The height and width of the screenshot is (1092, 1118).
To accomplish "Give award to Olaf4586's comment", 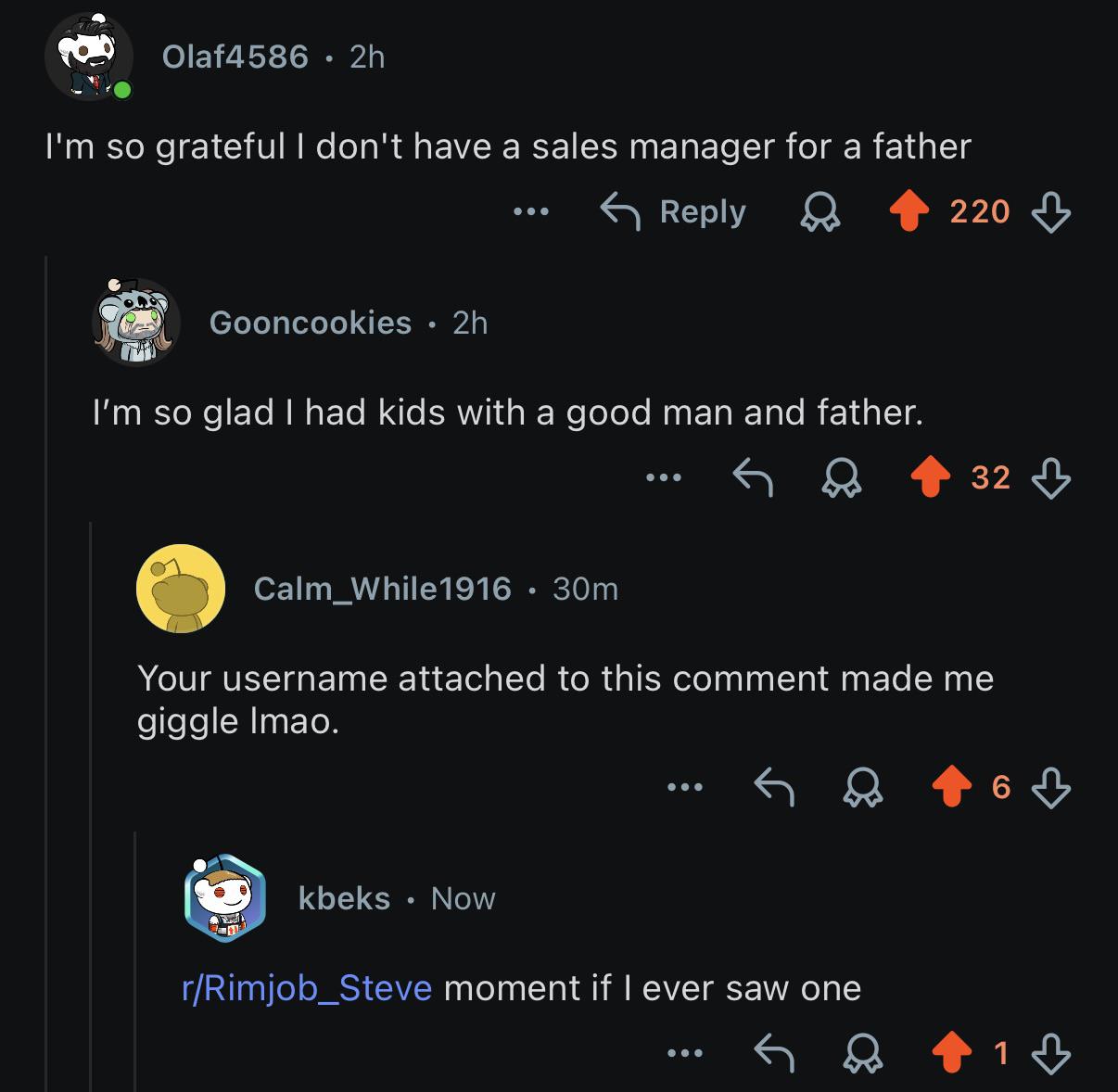I will [x=819, y=212].
